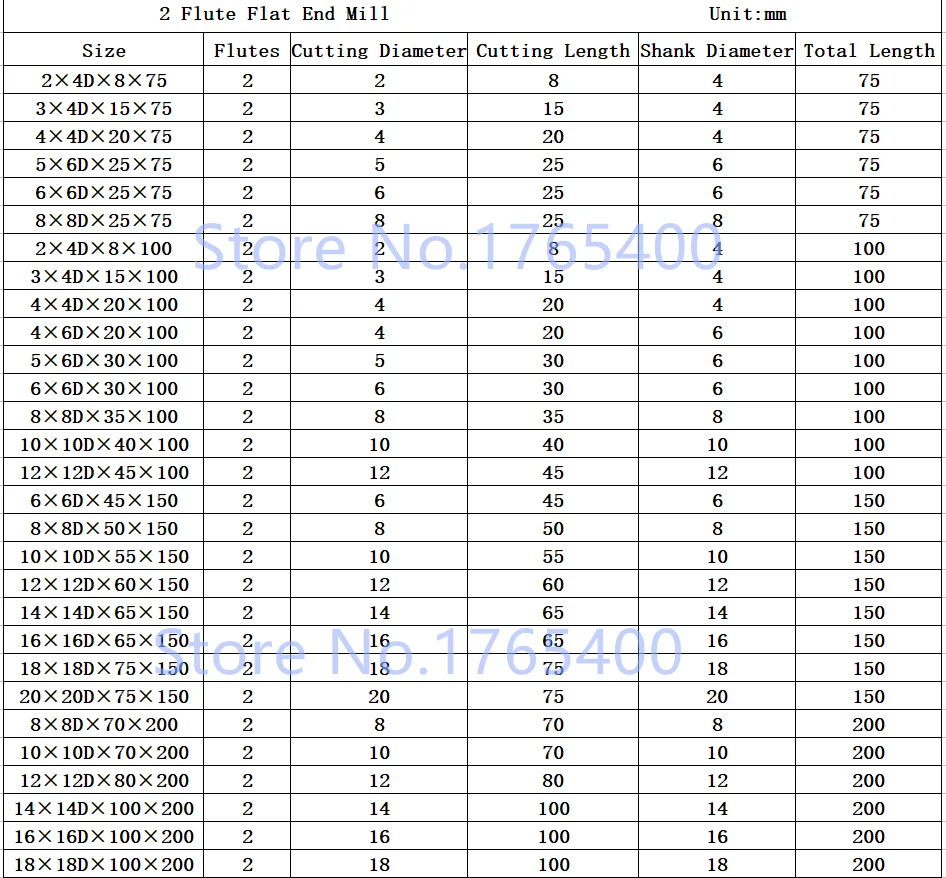
Task: Click size cell '6×6D×30×100'
Action: [104, 389]
